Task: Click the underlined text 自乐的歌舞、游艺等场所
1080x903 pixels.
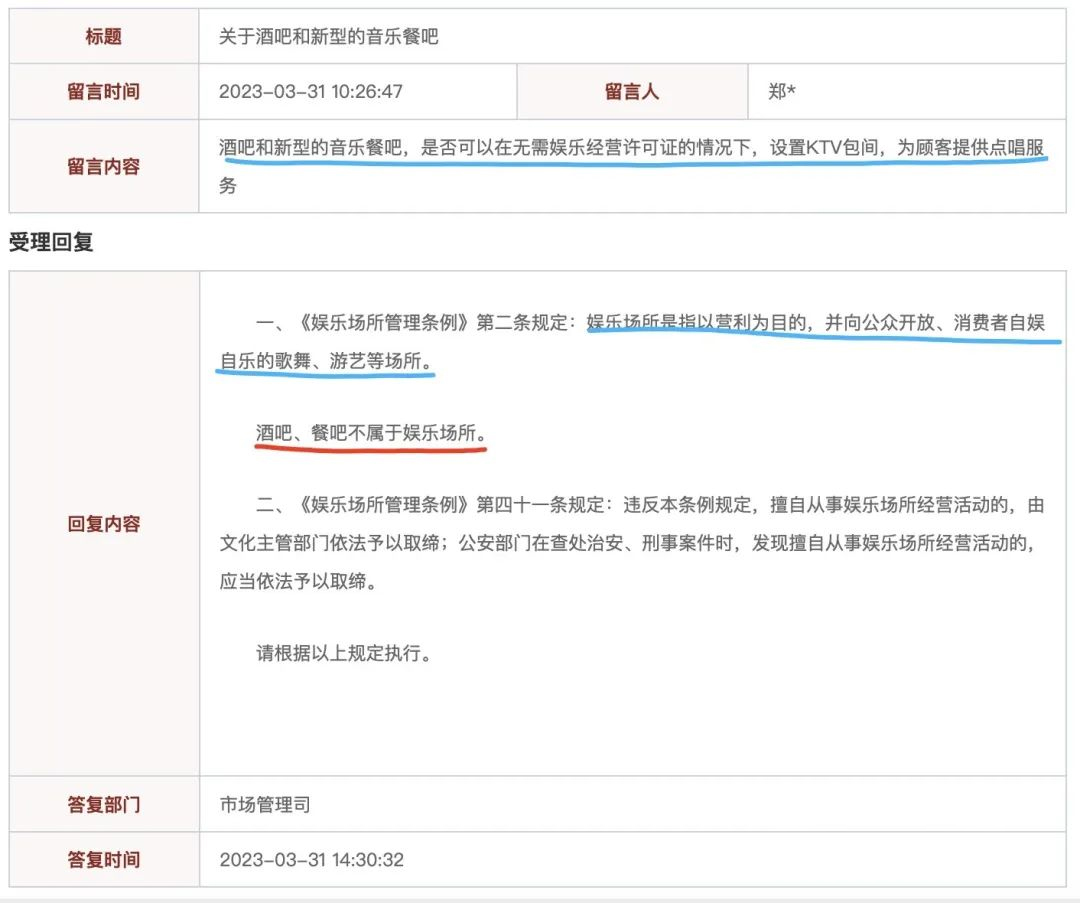Action: pos(325,361)
